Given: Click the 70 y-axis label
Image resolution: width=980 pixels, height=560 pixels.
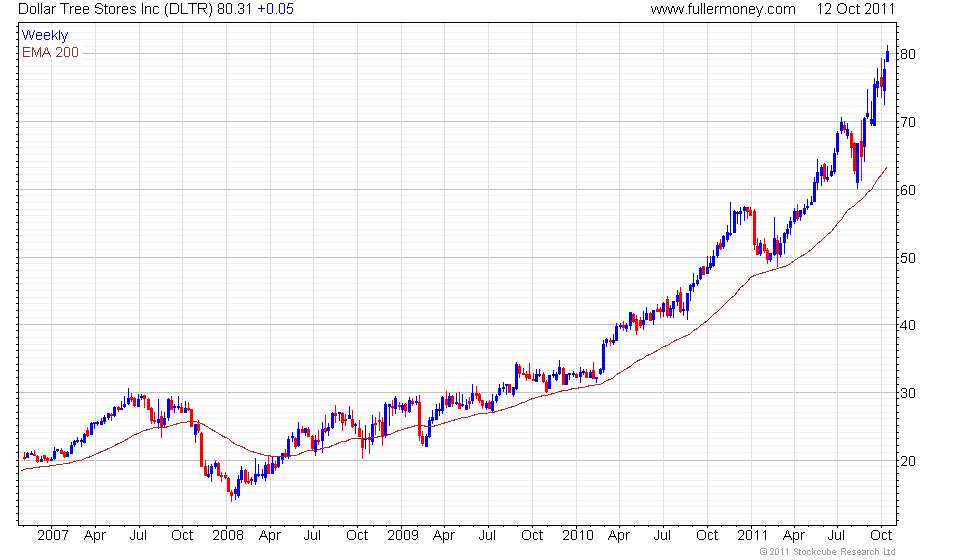Looking at the screenshot, I should pyautogui.click(x=908, y=122).
